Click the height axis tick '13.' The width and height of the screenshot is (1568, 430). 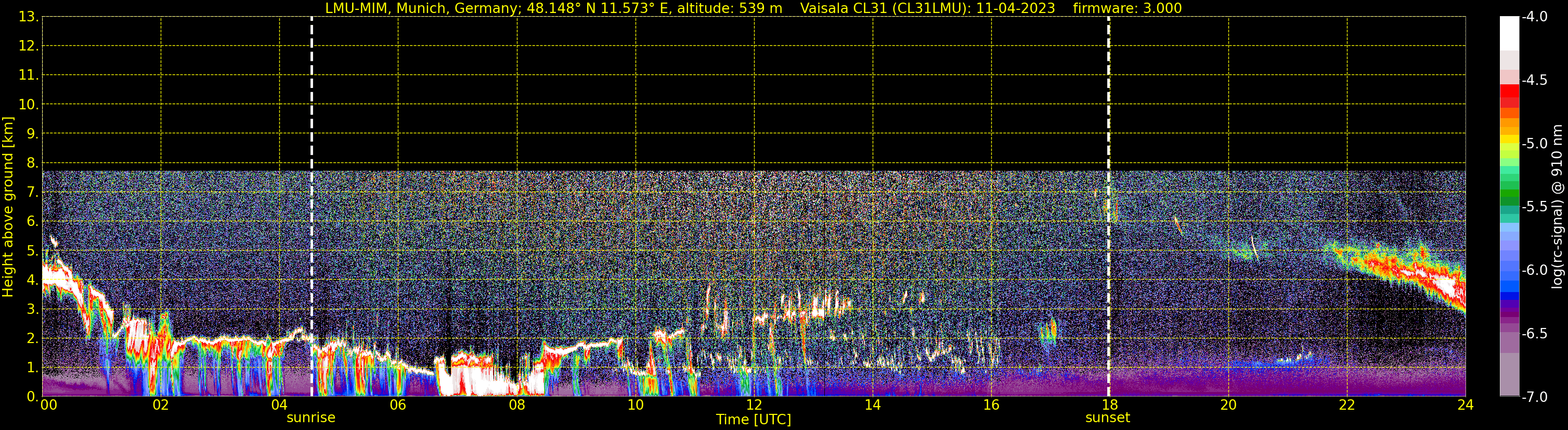29,17
